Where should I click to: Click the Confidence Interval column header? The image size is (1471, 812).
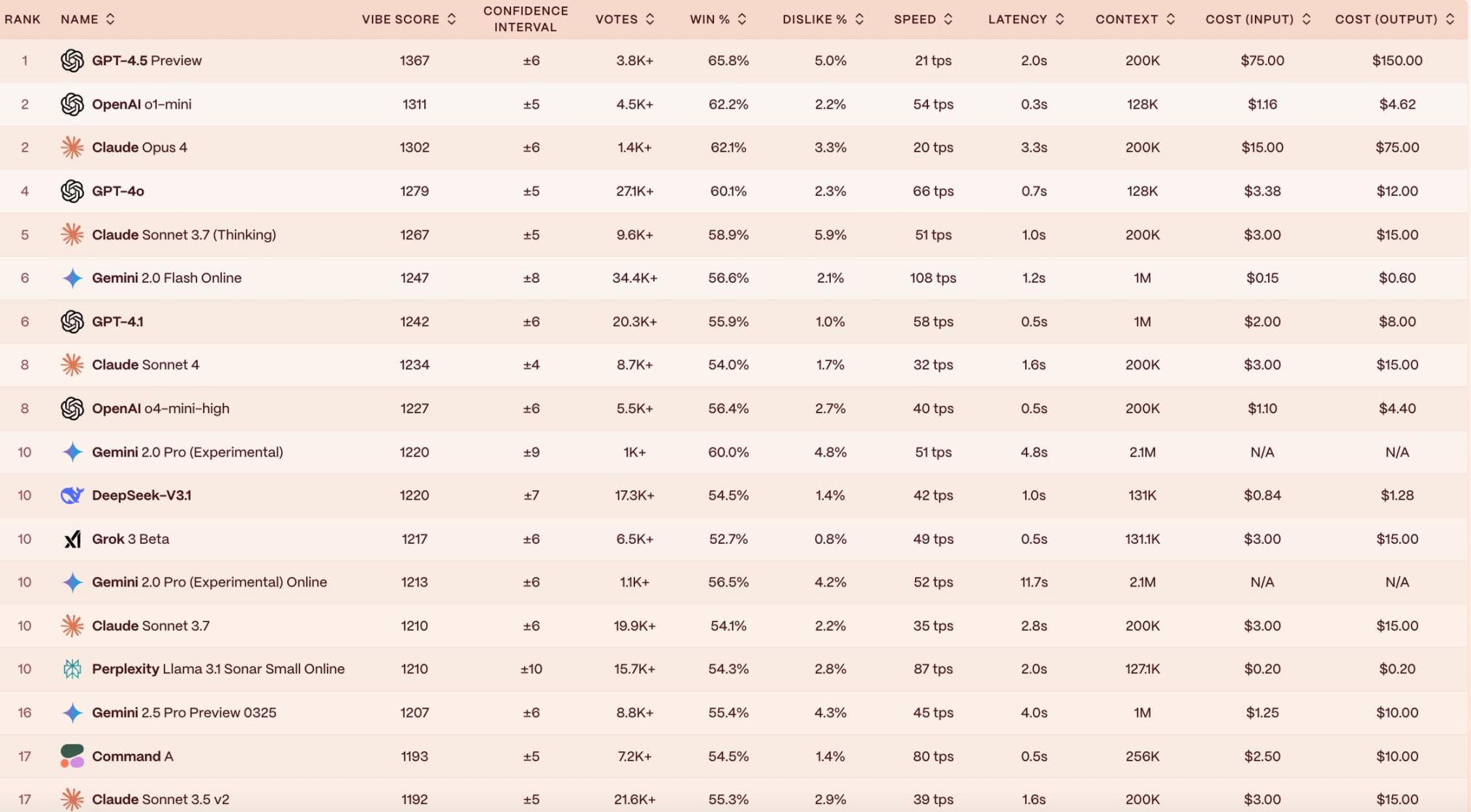(526, 20)
